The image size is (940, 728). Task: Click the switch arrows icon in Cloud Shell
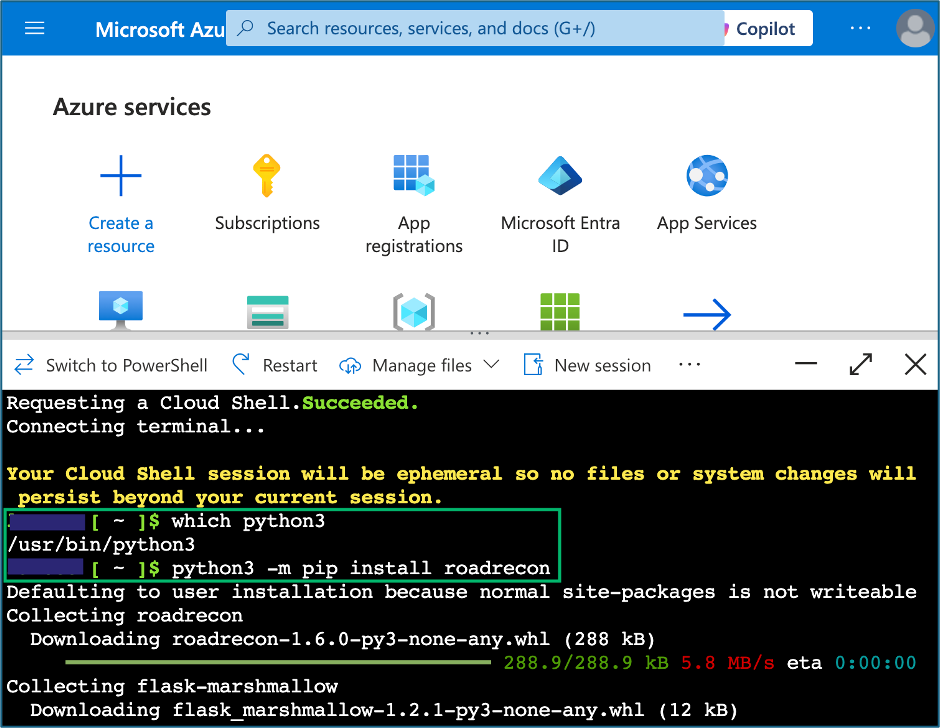[24, 365]
